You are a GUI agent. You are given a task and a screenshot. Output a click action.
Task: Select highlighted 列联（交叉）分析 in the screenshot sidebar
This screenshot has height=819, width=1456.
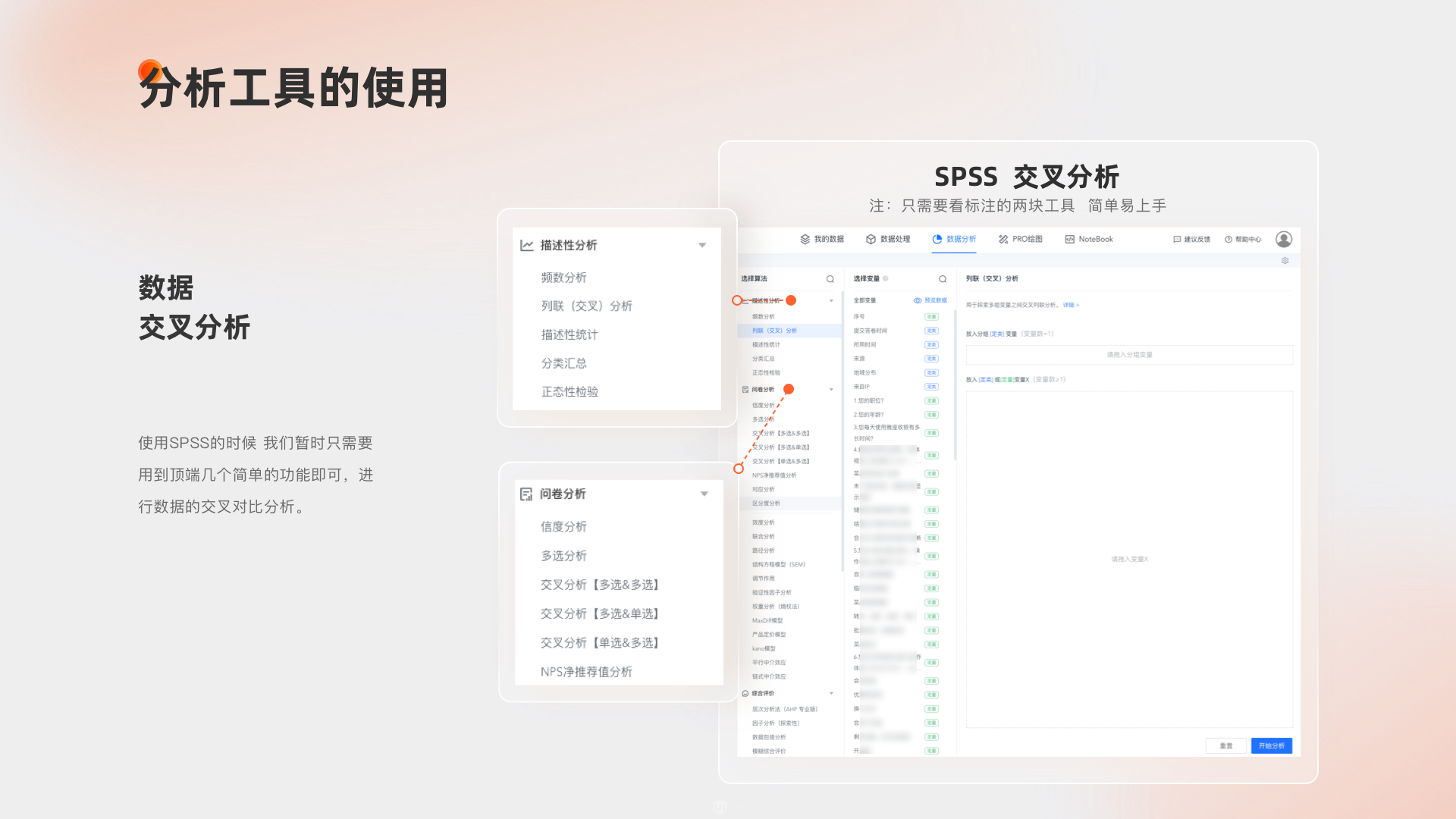pos(789,331)
